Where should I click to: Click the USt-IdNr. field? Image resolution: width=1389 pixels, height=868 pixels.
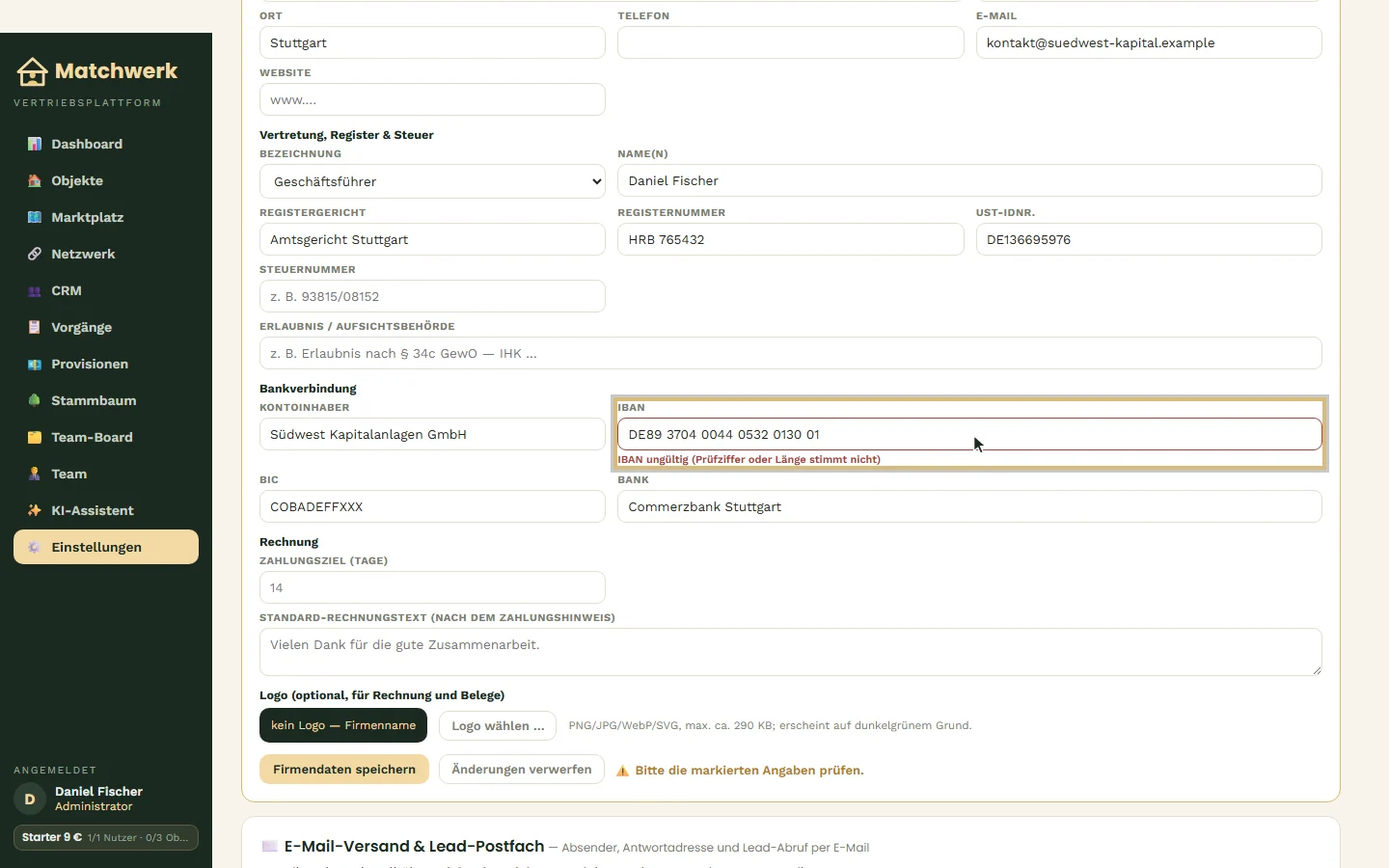[x=1149, y=239]
